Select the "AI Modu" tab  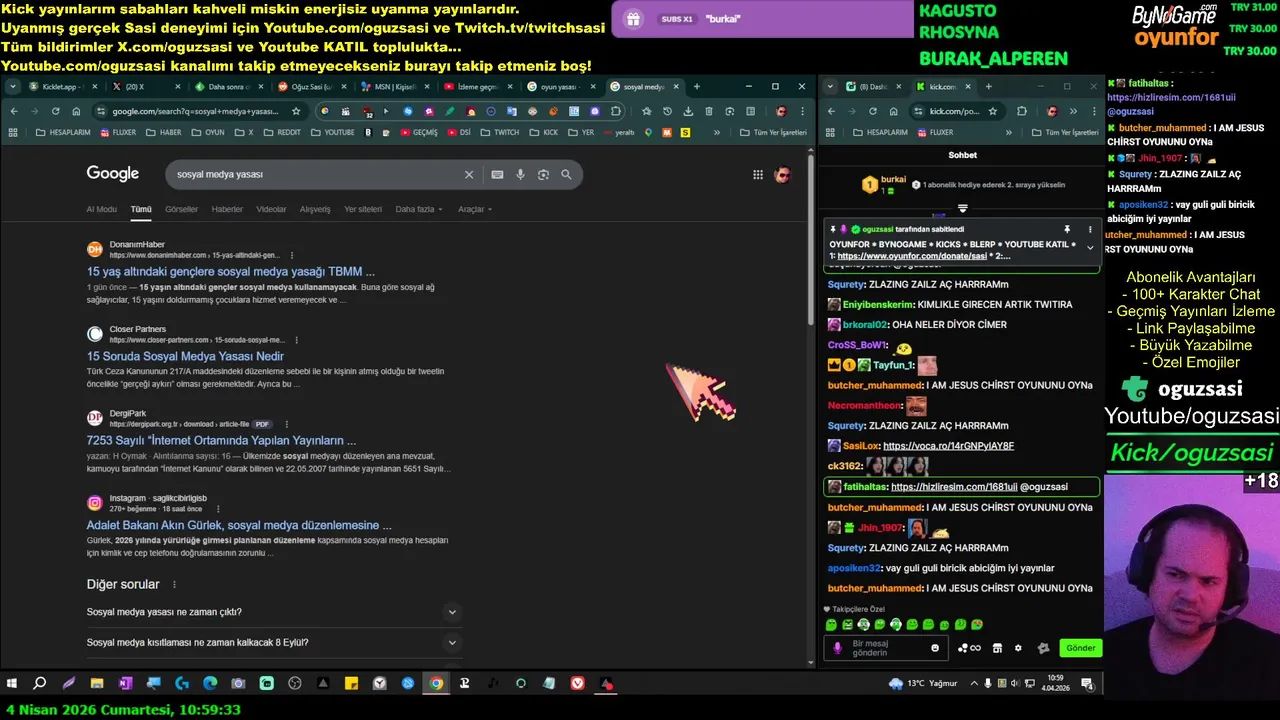click(101, 209)
